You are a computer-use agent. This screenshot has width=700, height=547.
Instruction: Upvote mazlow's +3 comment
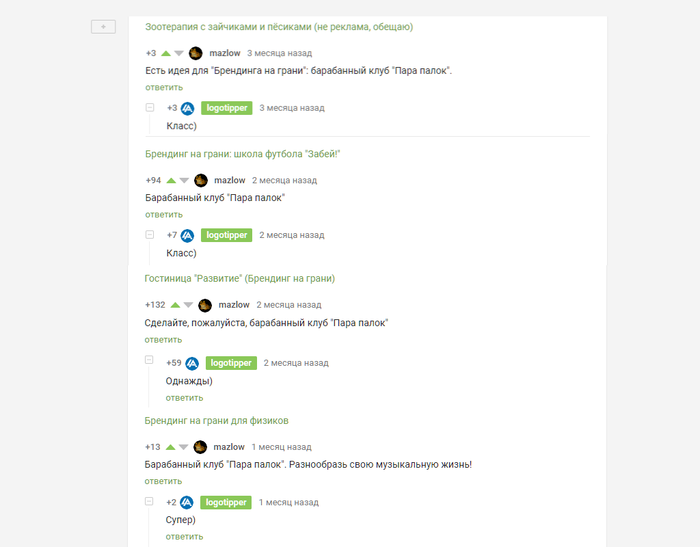(166, 53)
